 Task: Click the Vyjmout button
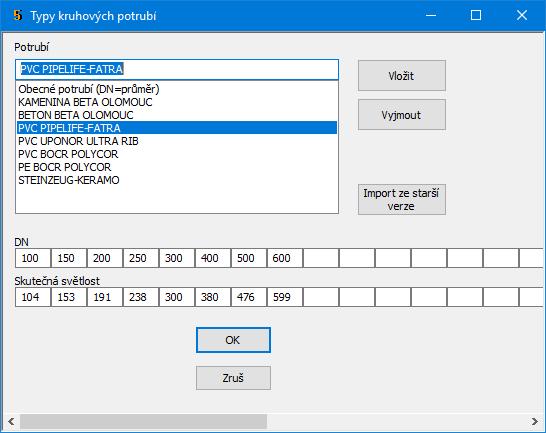tap(401, 115)
